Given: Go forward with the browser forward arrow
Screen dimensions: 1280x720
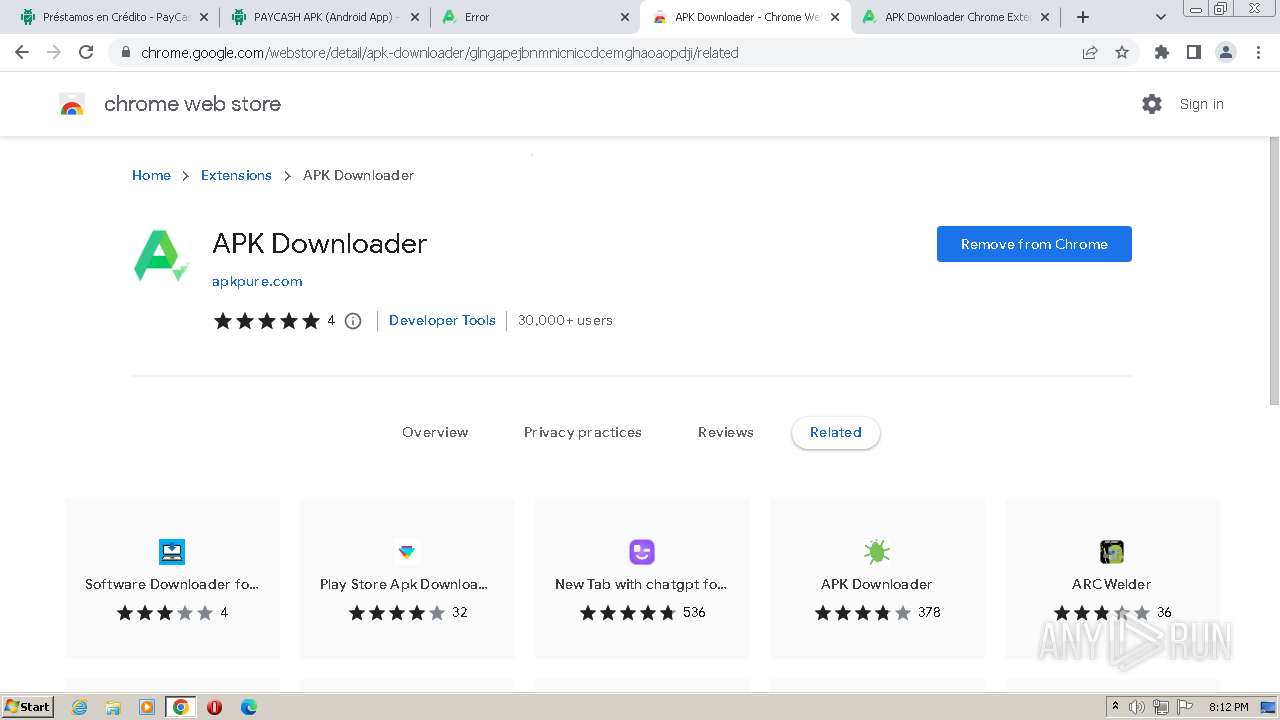Looking at the screenshot, I should click(54, 52).
